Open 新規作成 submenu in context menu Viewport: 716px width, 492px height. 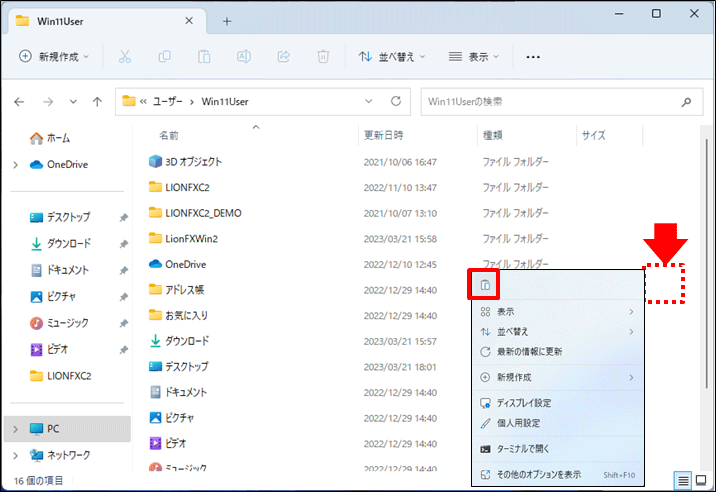[x=558, y=377]
